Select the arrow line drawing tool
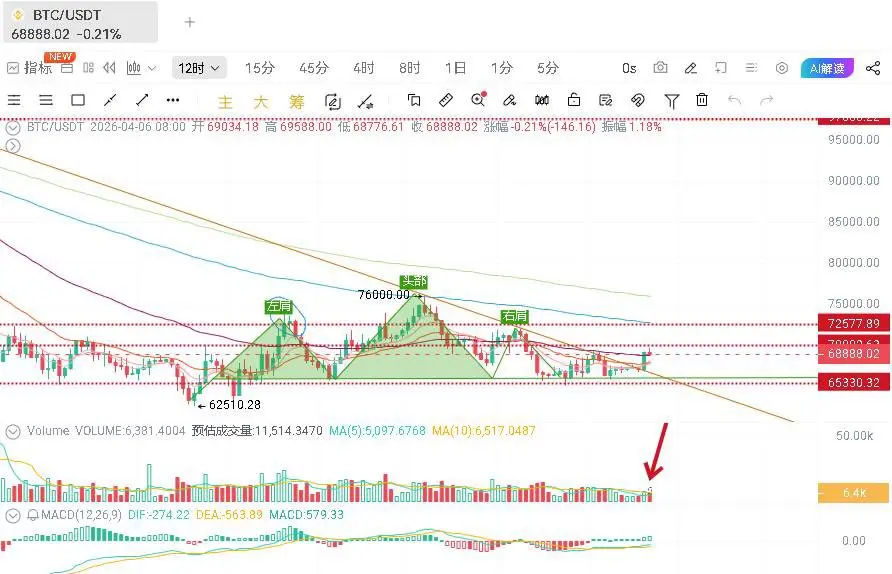This screenshot has height=574, width=892. click(x=142, y=101)
